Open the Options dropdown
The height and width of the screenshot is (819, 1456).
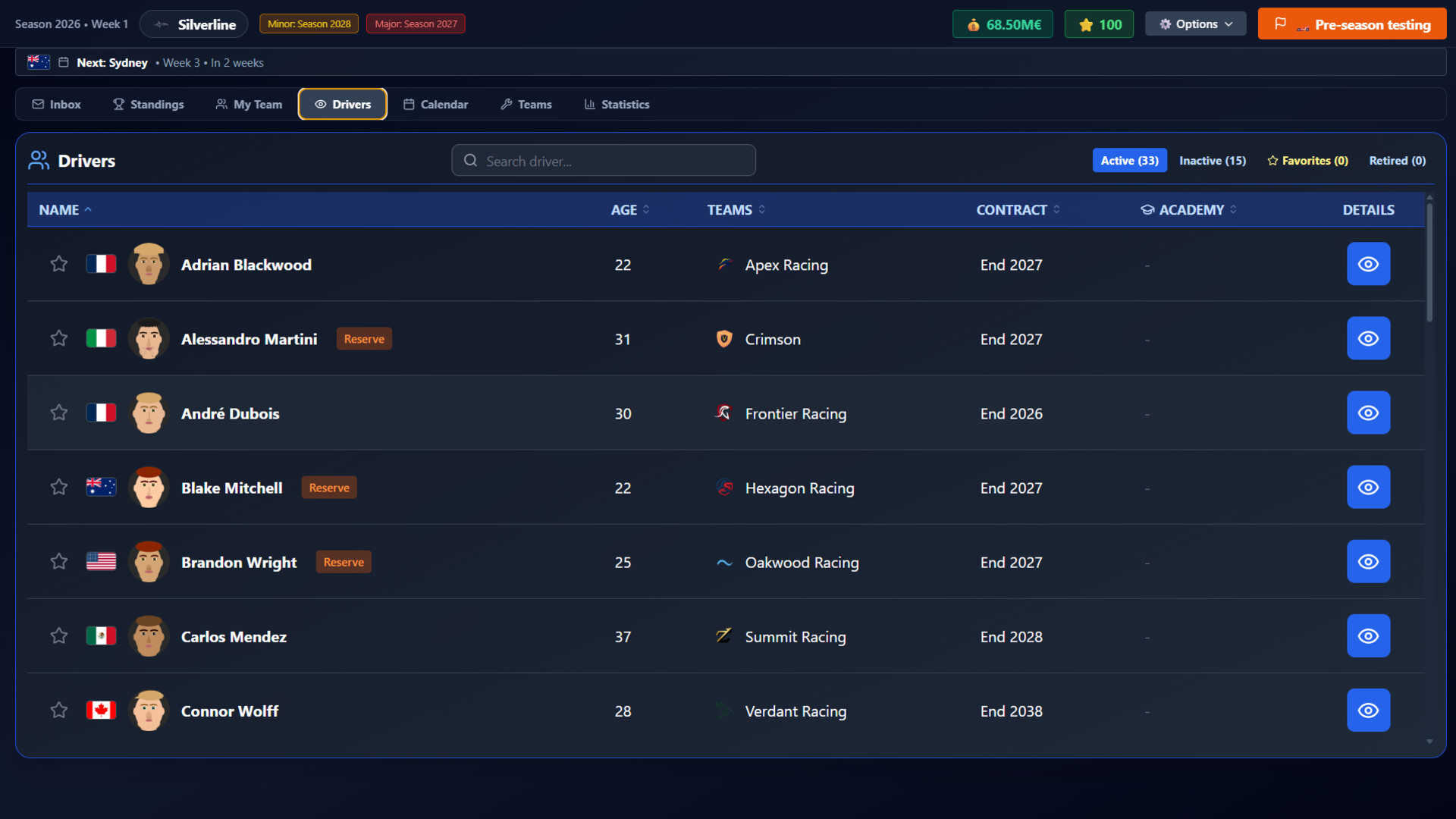coord(1195,24)
